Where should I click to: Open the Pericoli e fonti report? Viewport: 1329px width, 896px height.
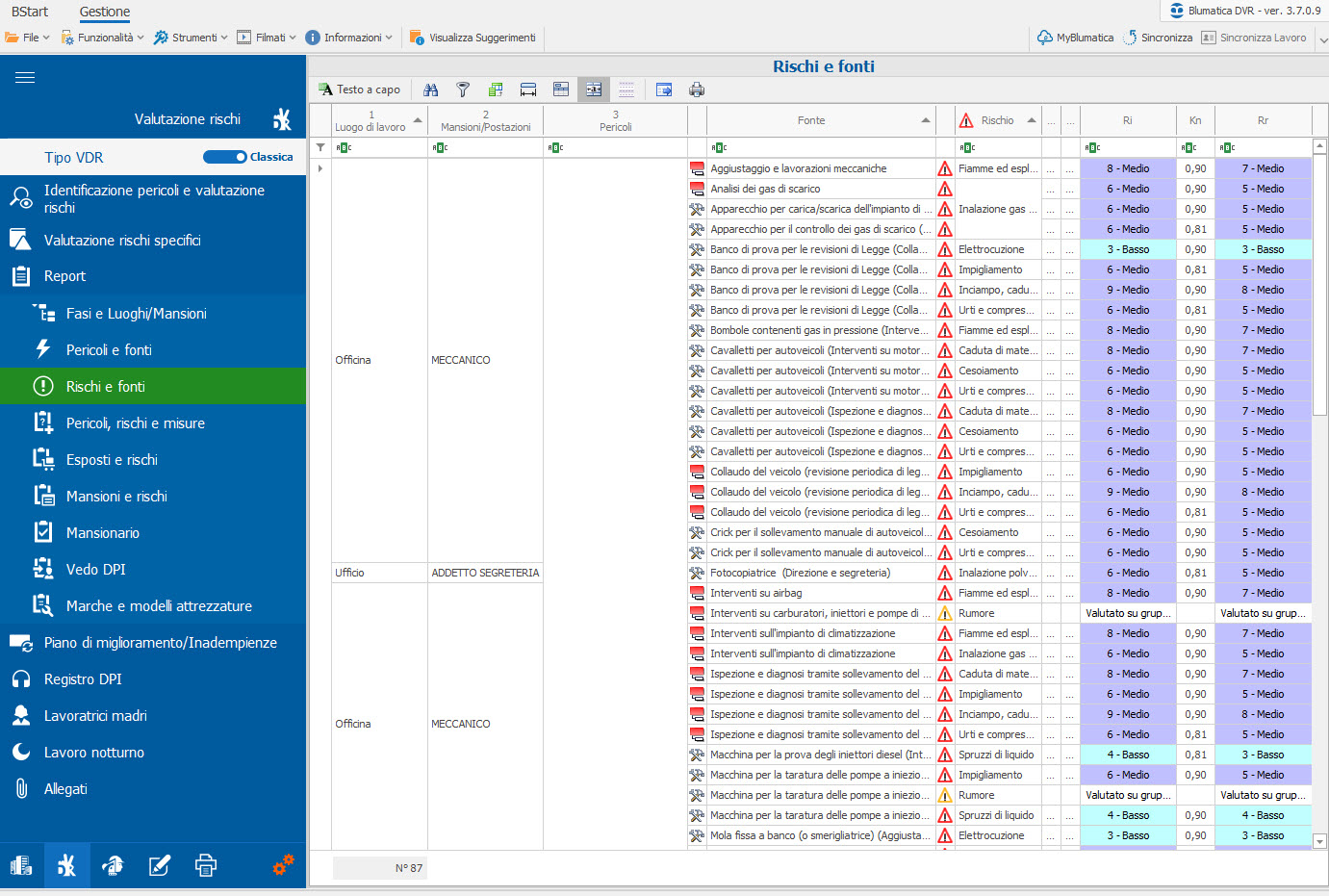153,350
